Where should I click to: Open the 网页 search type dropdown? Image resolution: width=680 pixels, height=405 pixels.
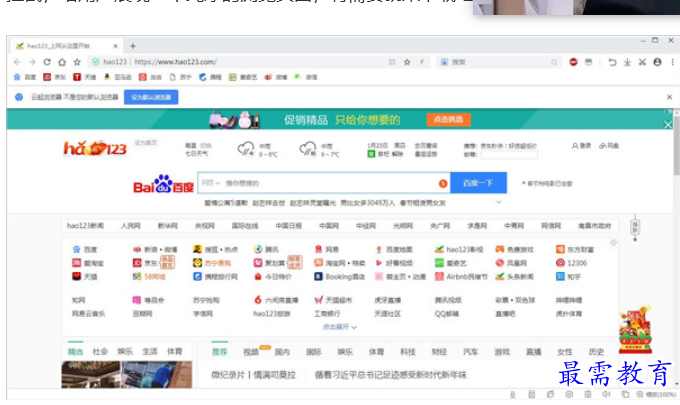pos(209,184)
